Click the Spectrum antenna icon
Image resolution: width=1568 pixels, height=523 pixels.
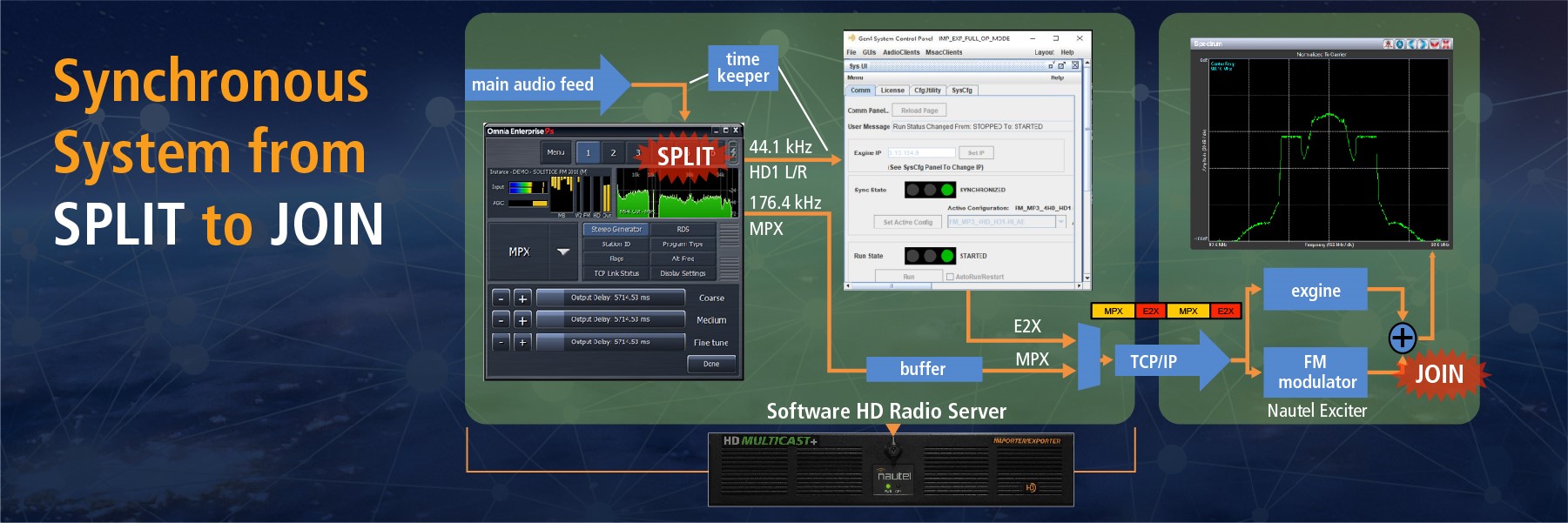pos(1389,44)
